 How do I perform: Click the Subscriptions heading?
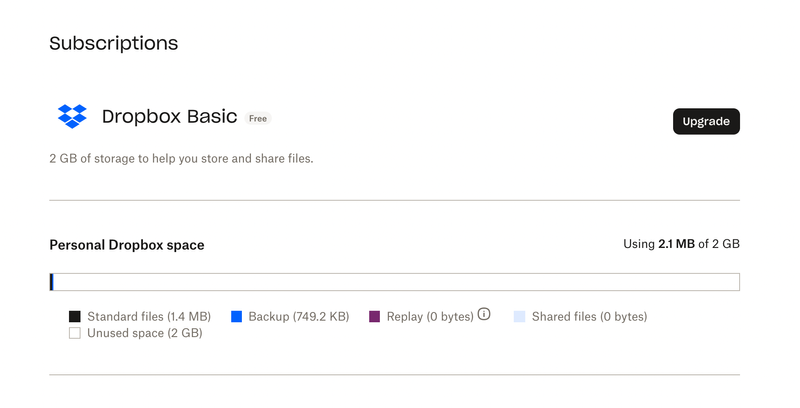click(114, 43)
